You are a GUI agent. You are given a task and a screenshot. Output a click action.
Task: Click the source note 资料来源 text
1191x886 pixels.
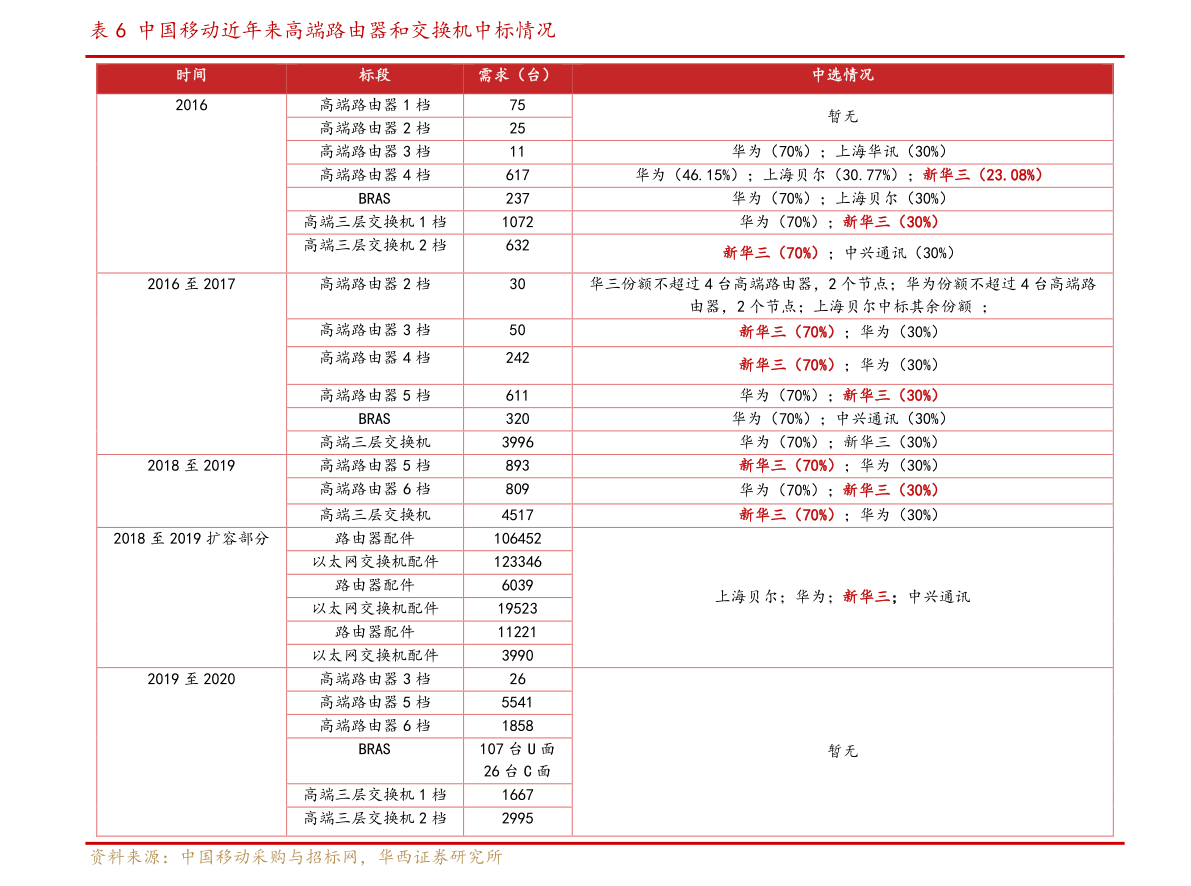click(296, 857)
